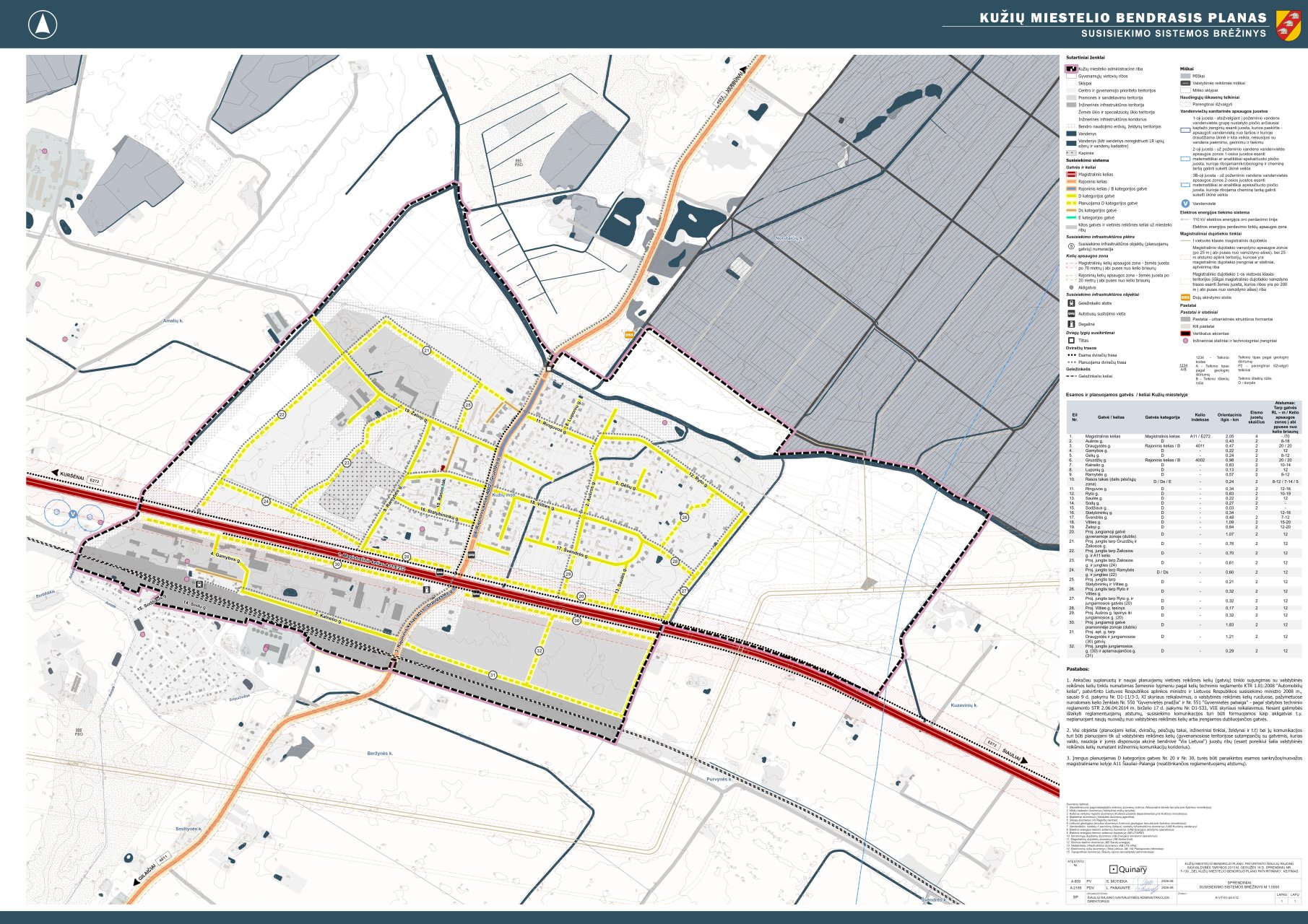The height and width of the screenshot is (924, 1308).
Task: Click the circled number 31 on the map
Action: (493, 675)
